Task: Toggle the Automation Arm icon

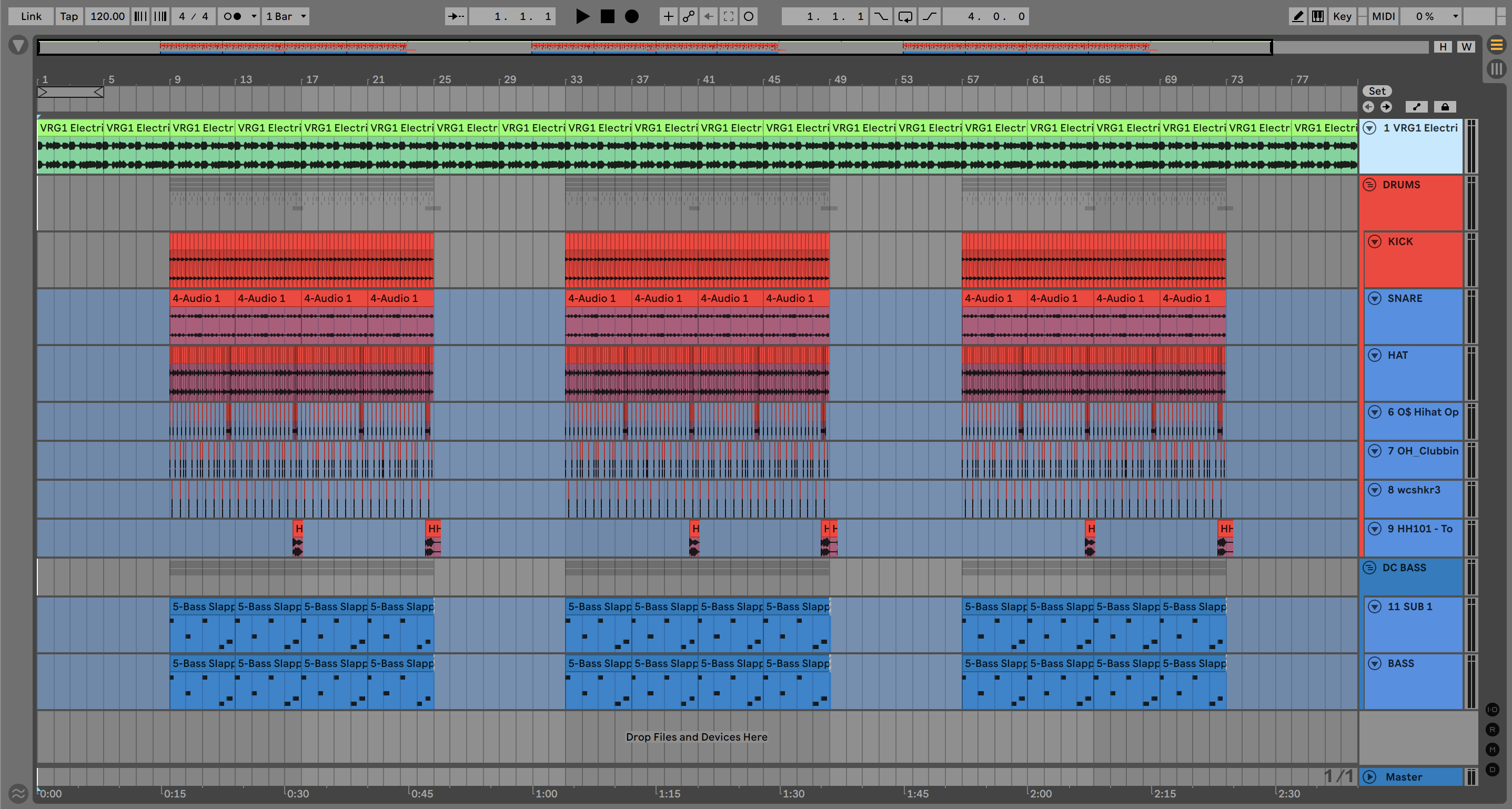Action: pos(688,16)
